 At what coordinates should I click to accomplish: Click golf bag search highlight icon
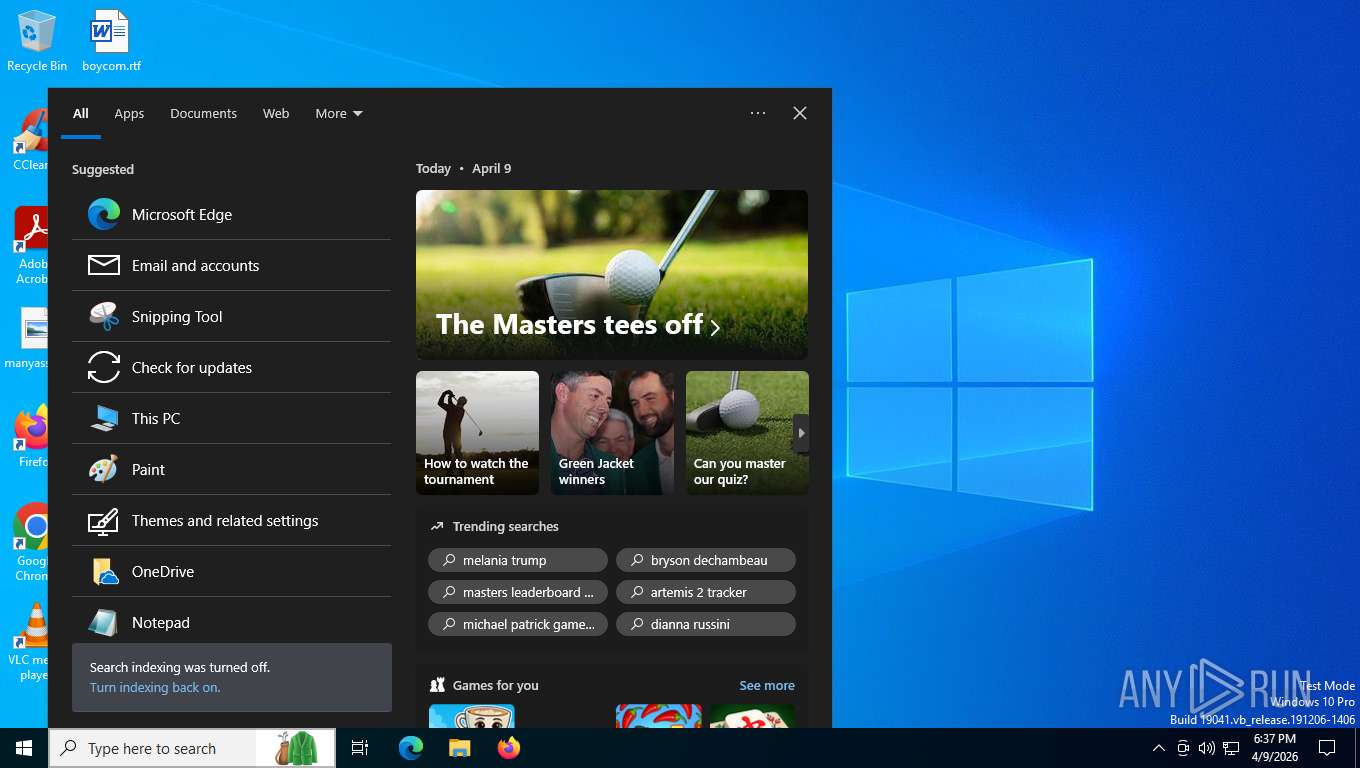click(x=295, y=748)
